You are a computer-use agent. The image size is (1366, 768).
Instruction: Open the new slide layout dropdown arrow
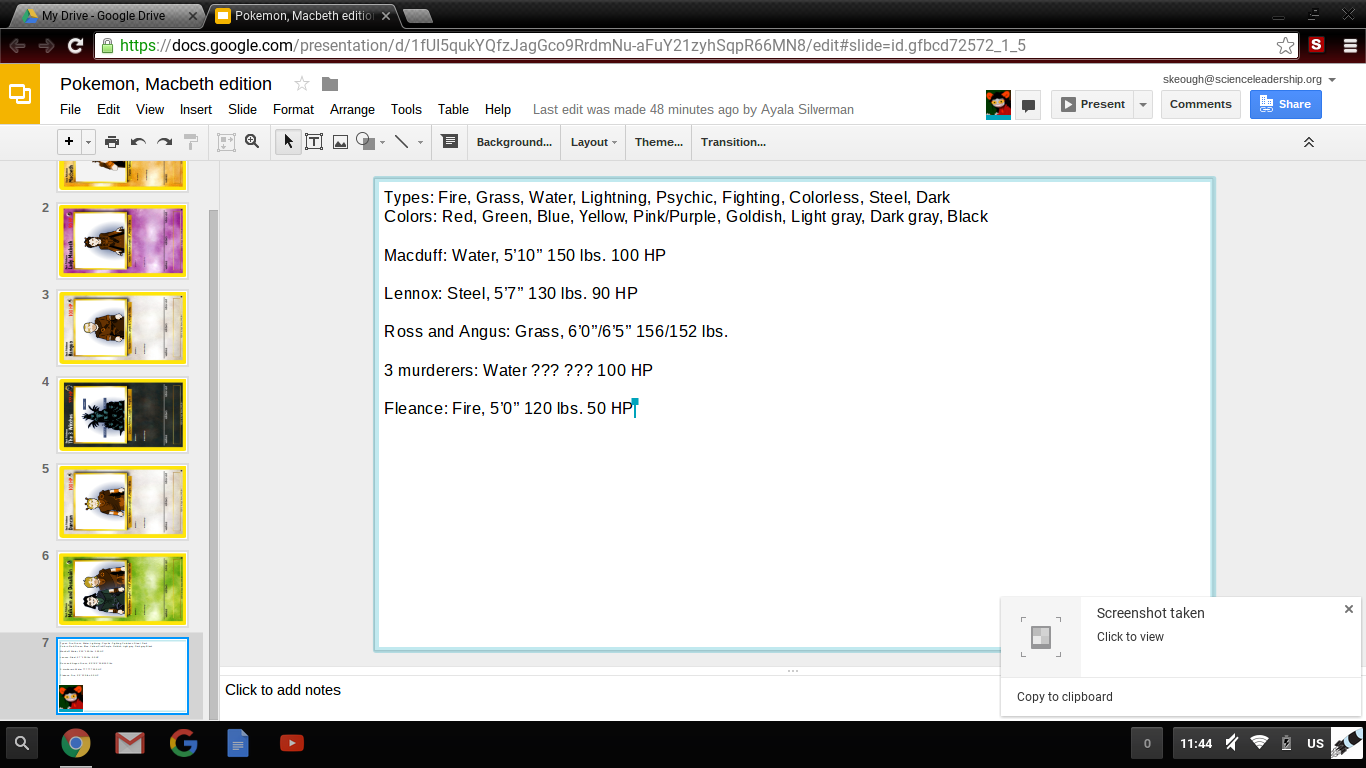tap(88, 142)
